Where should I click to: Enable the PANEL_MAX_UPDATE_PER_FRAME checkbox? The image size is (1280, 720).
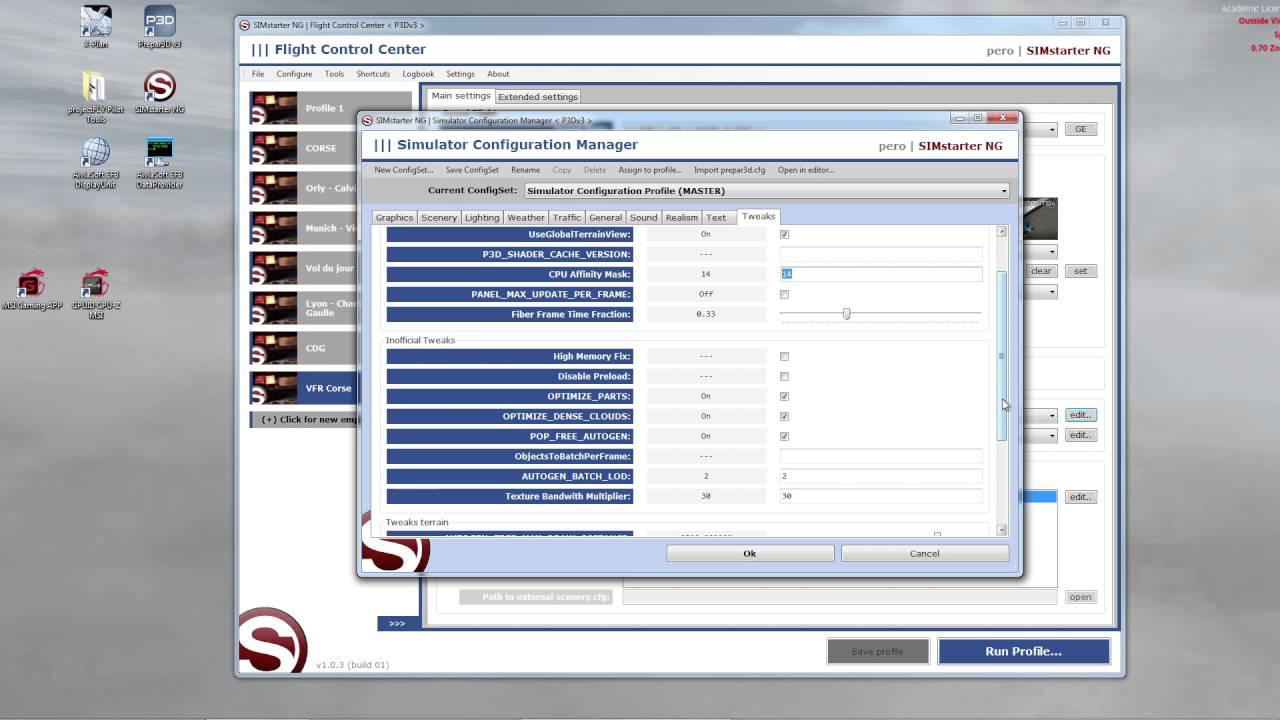784,294
